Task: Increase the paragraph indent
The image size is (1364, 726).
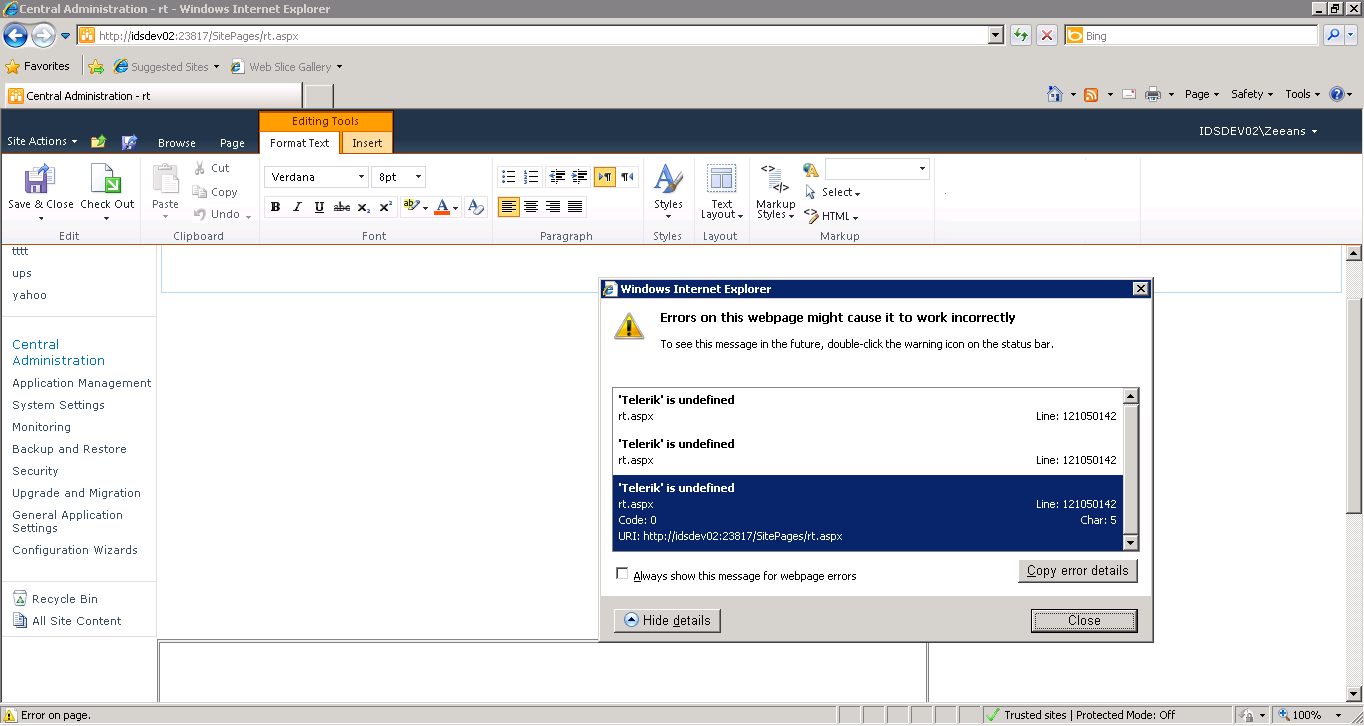Action: [580, 177]
